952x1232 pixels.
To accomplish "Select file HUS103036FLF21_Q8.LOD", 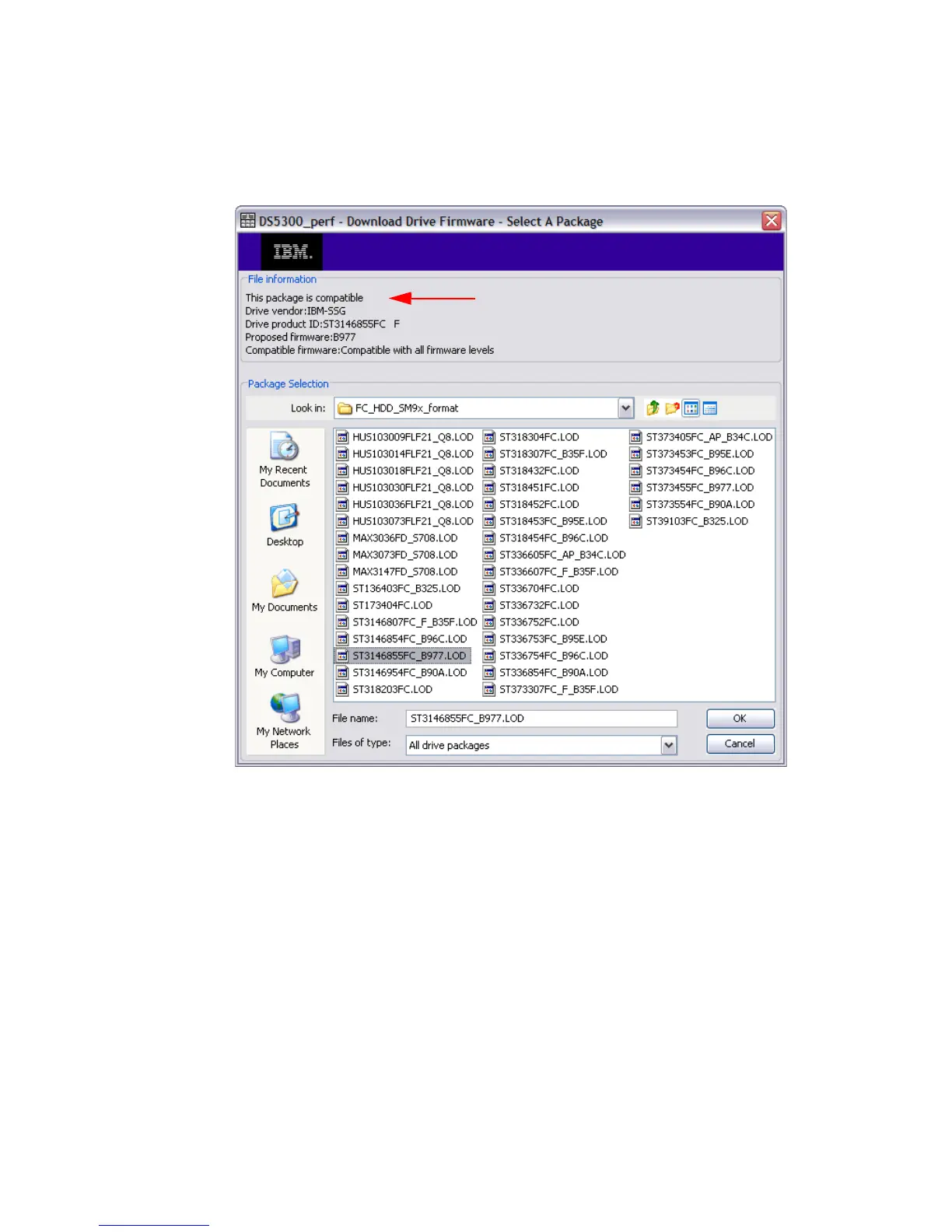I will [x=405, y=505].
